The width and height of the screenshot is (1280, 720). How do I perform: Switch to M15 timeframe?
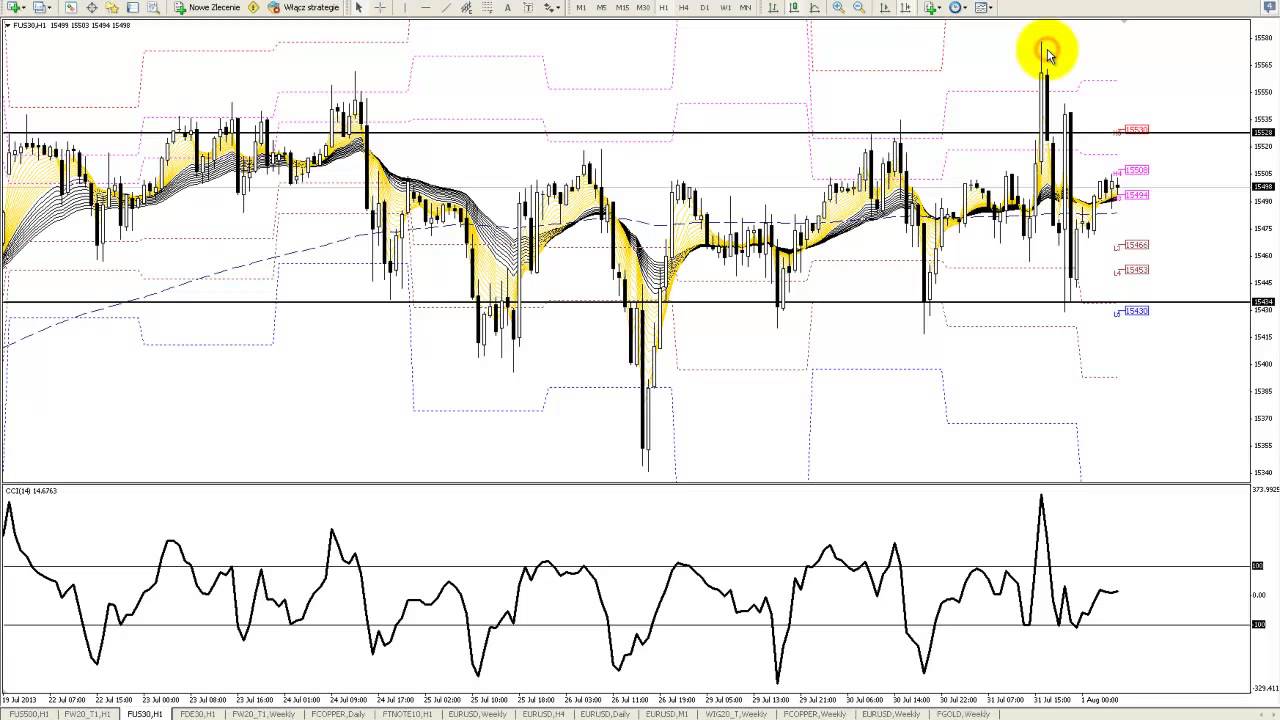click(622, 7)
